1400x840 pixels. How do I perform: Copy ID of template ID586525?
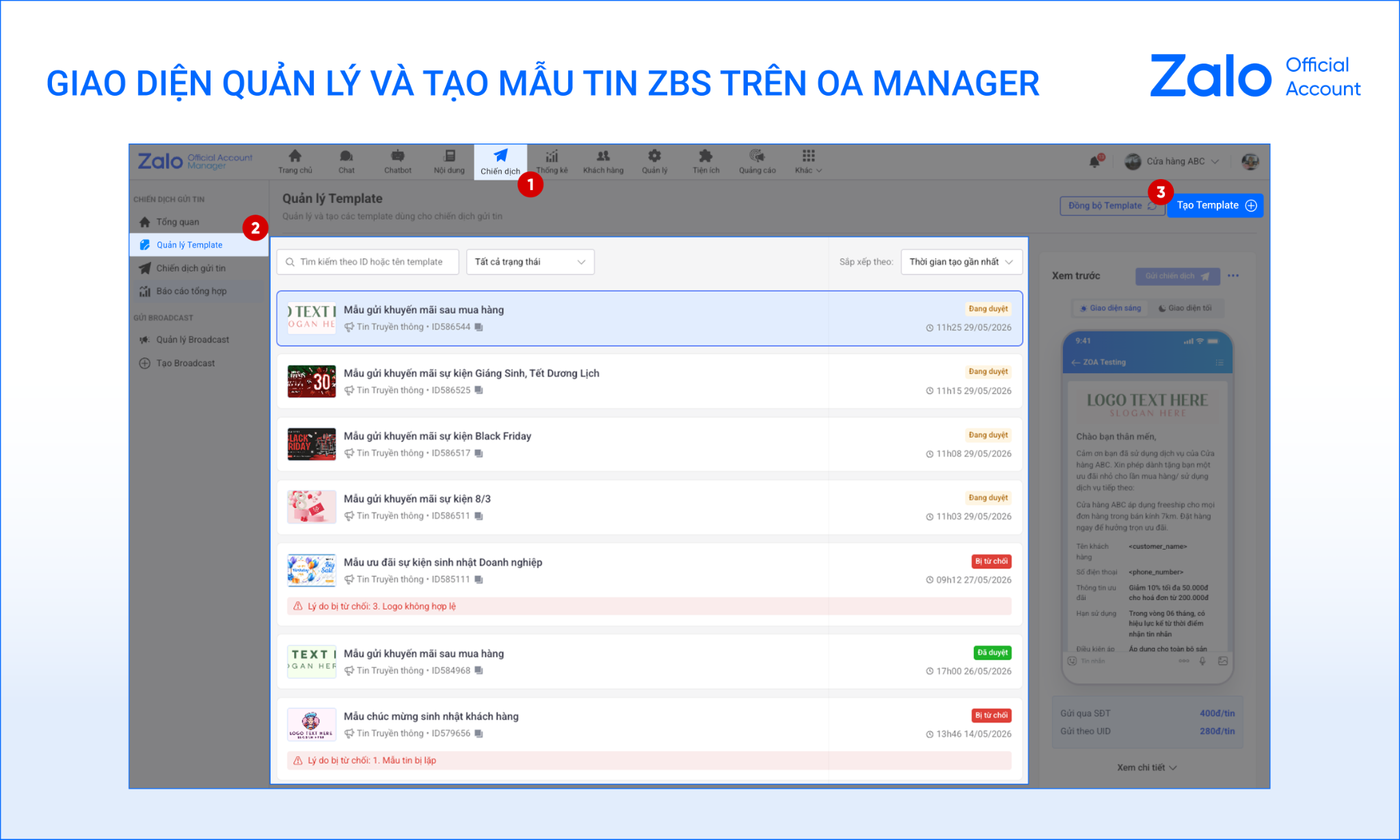(x=479, y=390)
